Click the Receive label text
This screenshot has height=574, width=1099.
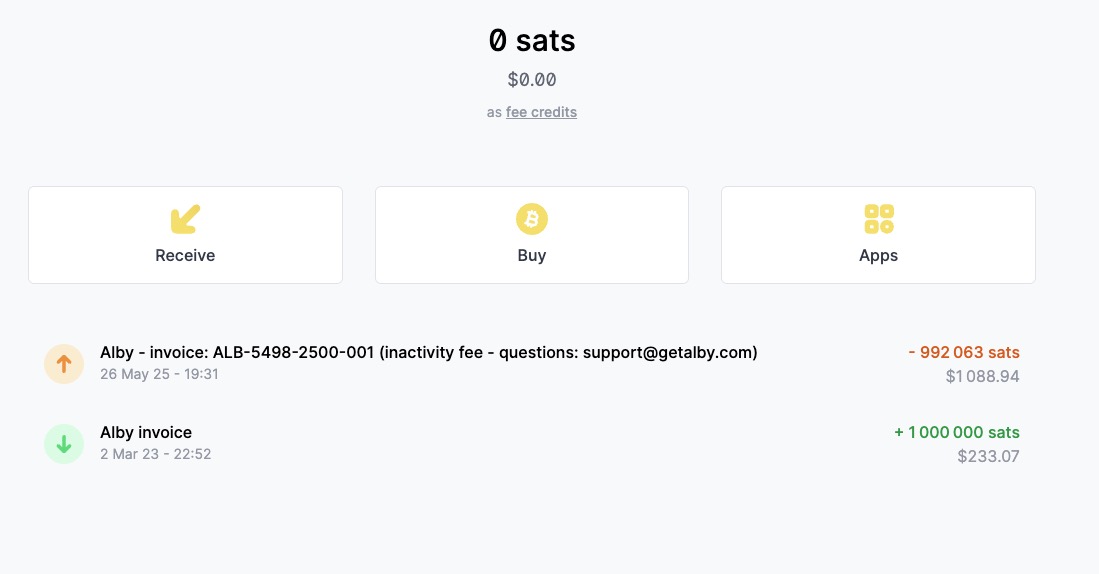(185, 255)
